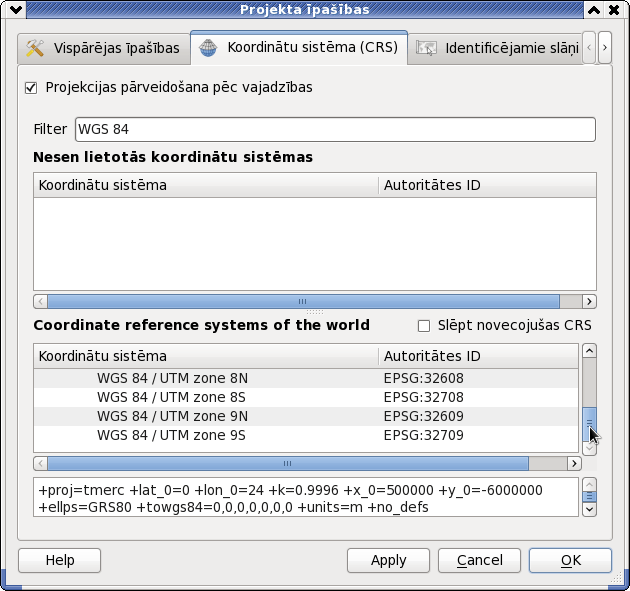Click the Identificējamie slāņi tab icon
630x591 pixels.
tap(426, 48)
